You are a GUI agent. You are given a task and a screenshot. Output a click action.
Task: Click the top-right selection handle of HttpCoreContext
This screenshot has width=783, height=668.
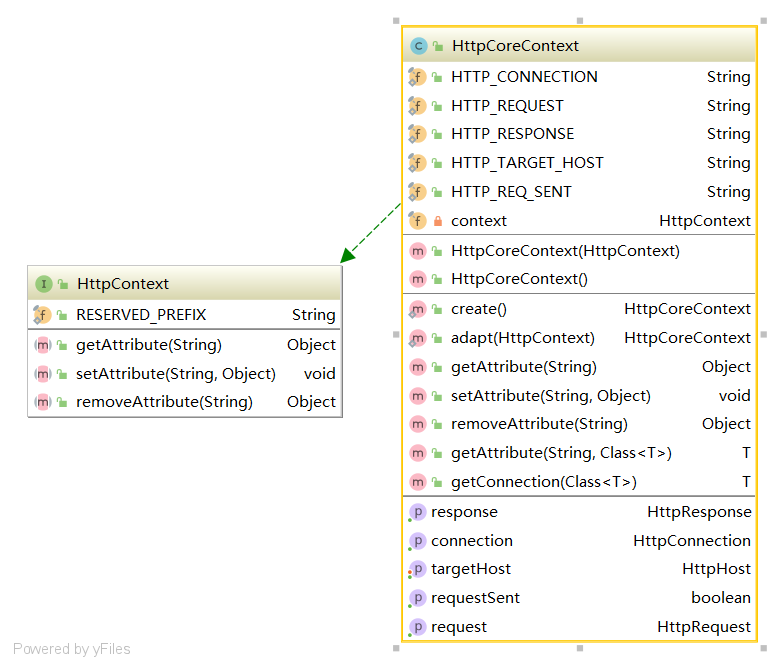(x=764, y=21)
